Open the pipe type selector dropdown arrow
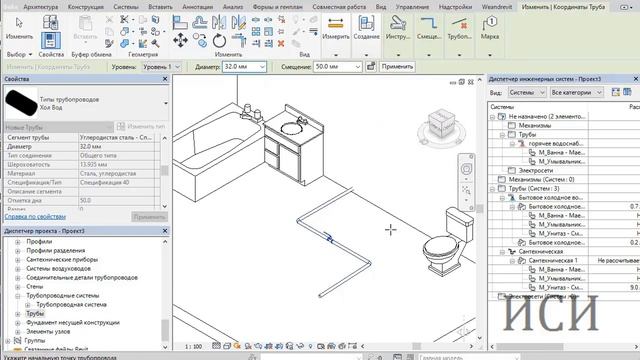Viewport: 640px width, 360px height. (x=165, y=103)
